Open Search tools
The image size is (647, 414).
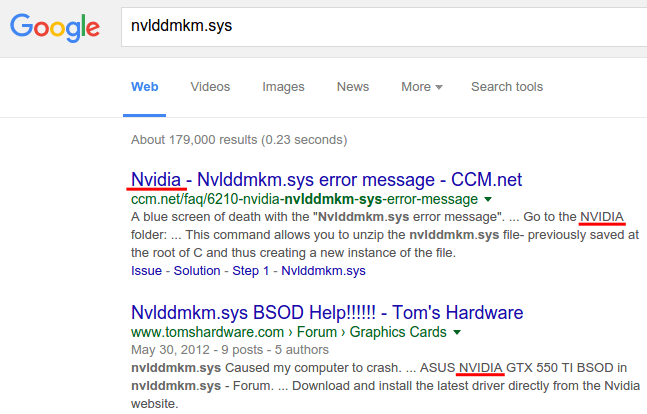click(507, 87)
